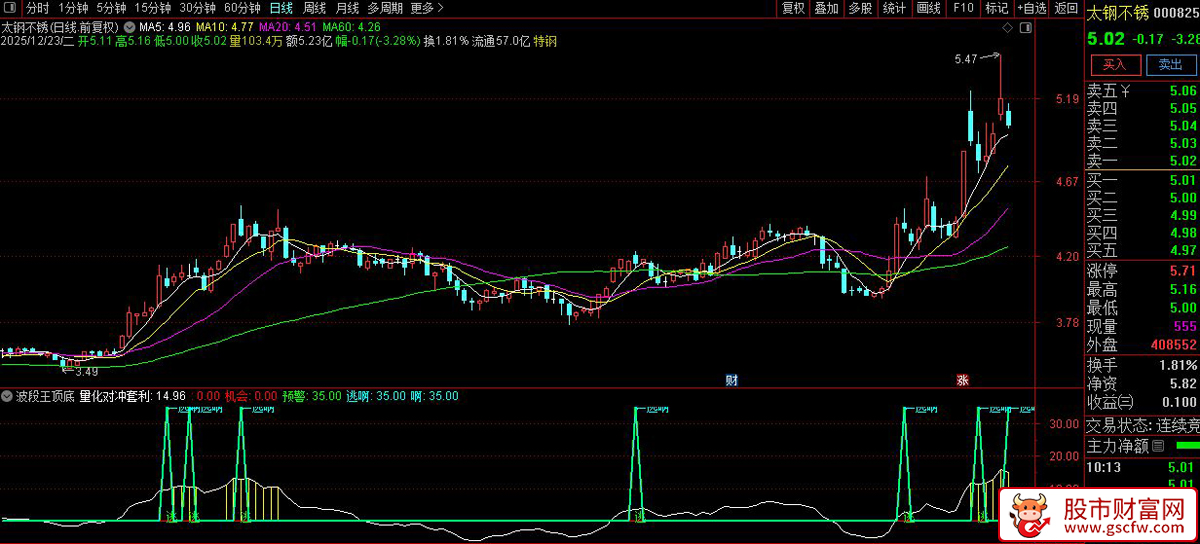
Task: Click the 量化对冲套利 indicator label
Action: click(115, 397)
